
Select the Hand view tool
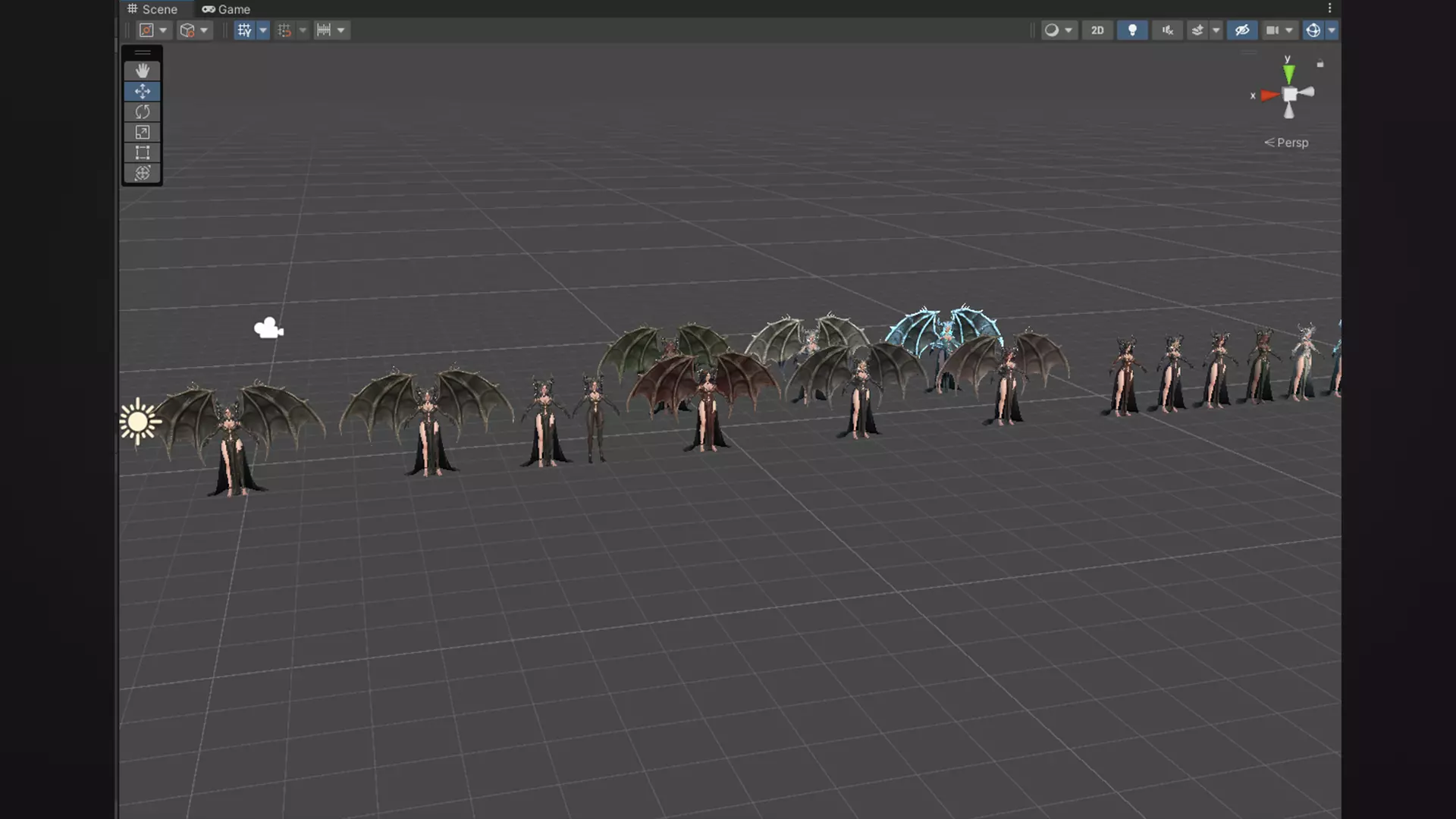pyautogui.click(x=142, y=71)
